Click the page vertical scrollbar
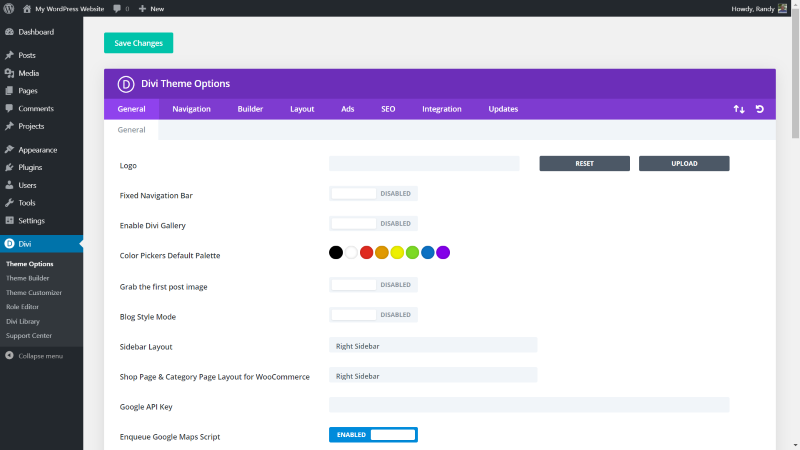Viewport: 800px width, 450px height. tap(795, 74)
